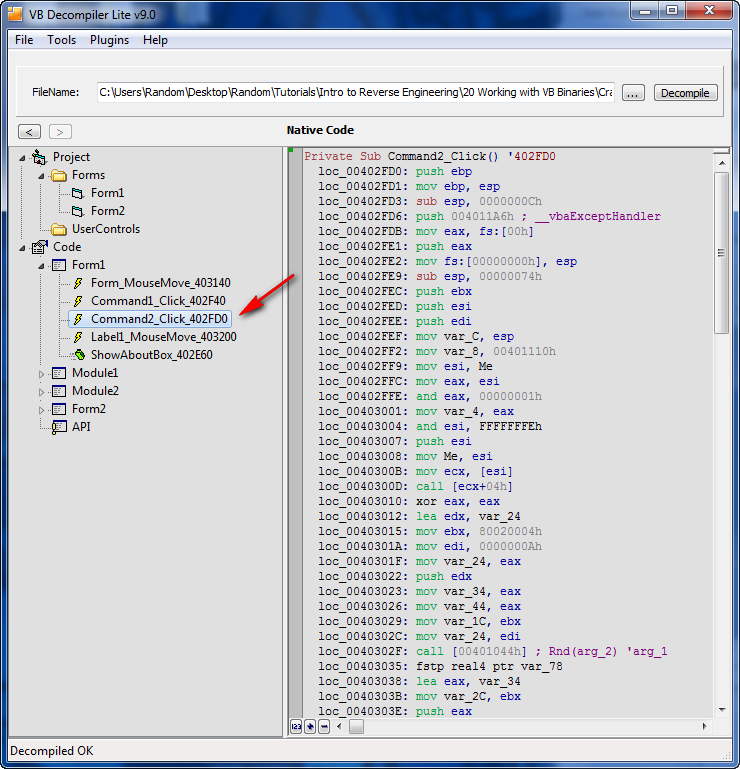
Task: Click the Form1 code module icon
Action: click(59, 265)
